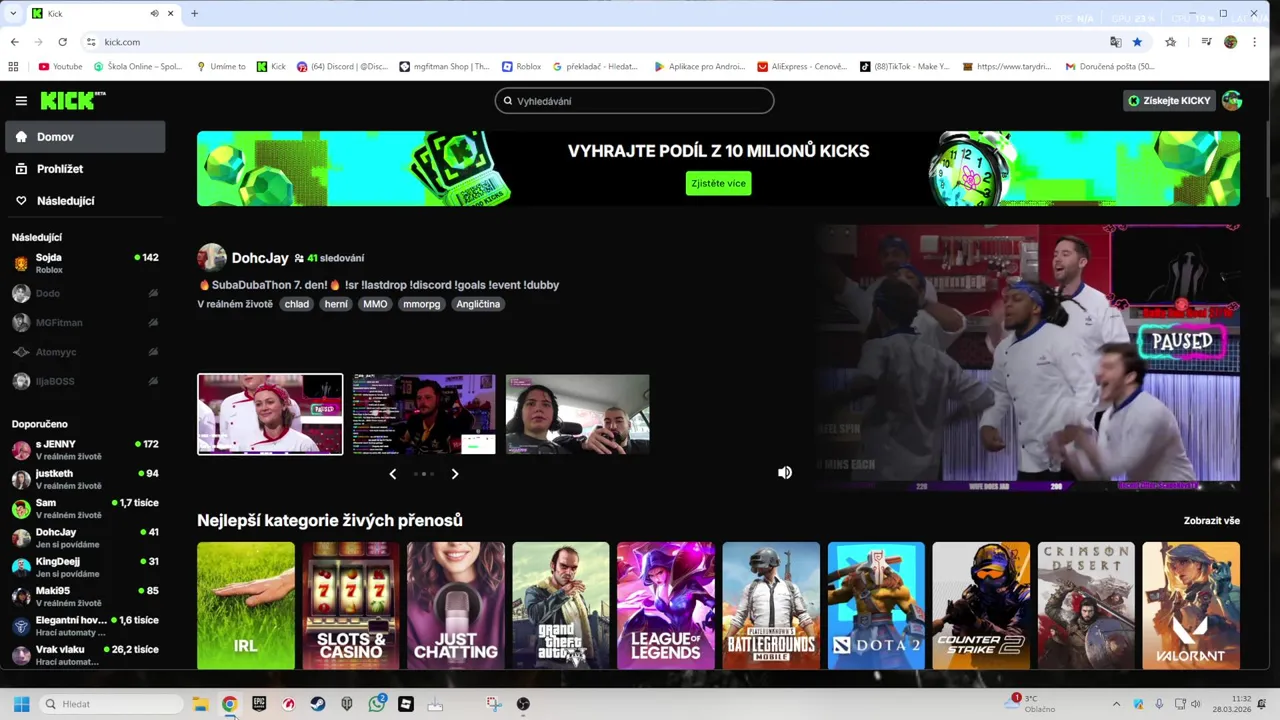Select the herní tag

point(336,304)
